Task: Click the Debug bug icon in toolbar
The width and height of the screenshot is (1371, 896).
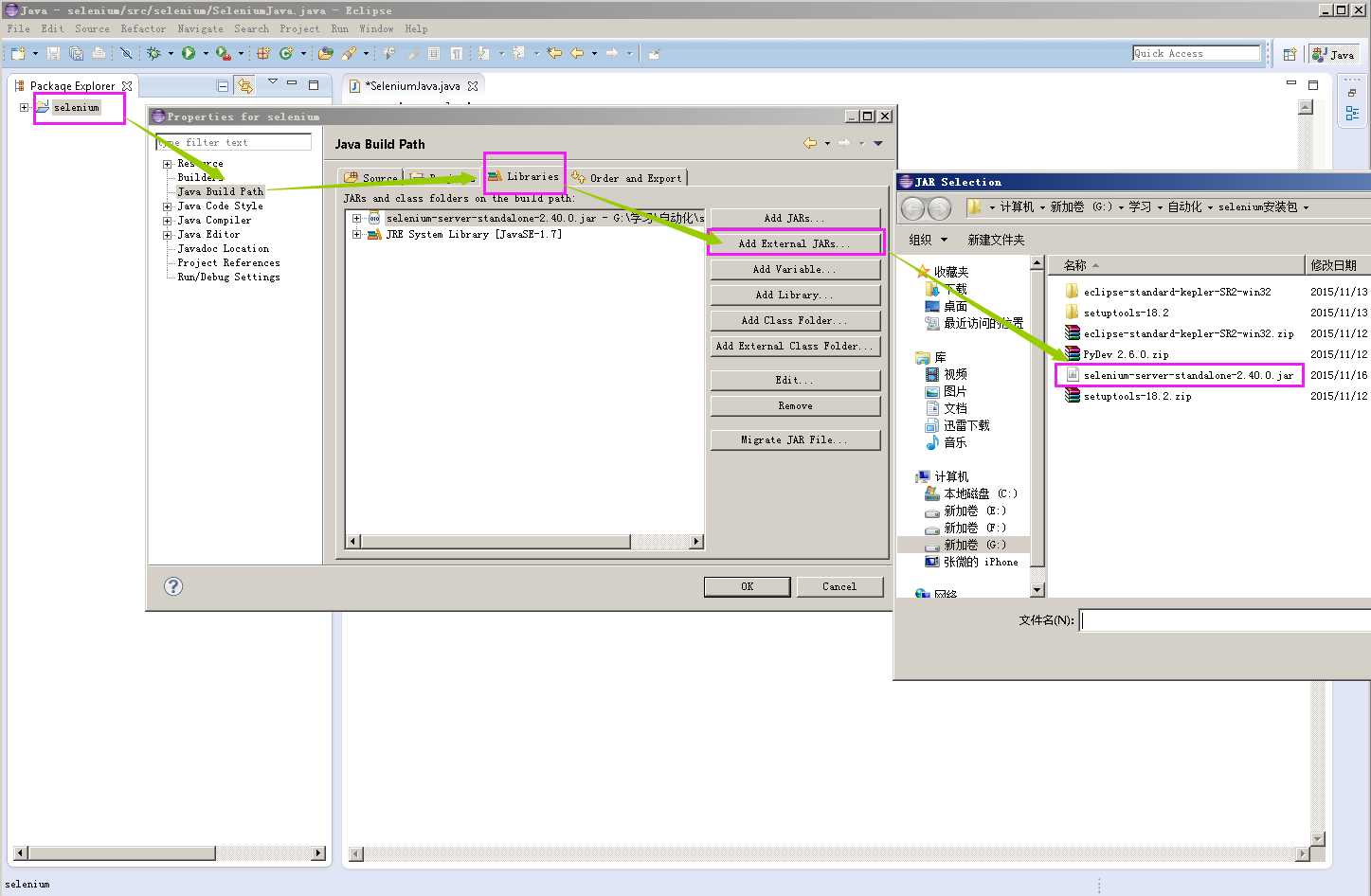Action: (x=153, y=54)
